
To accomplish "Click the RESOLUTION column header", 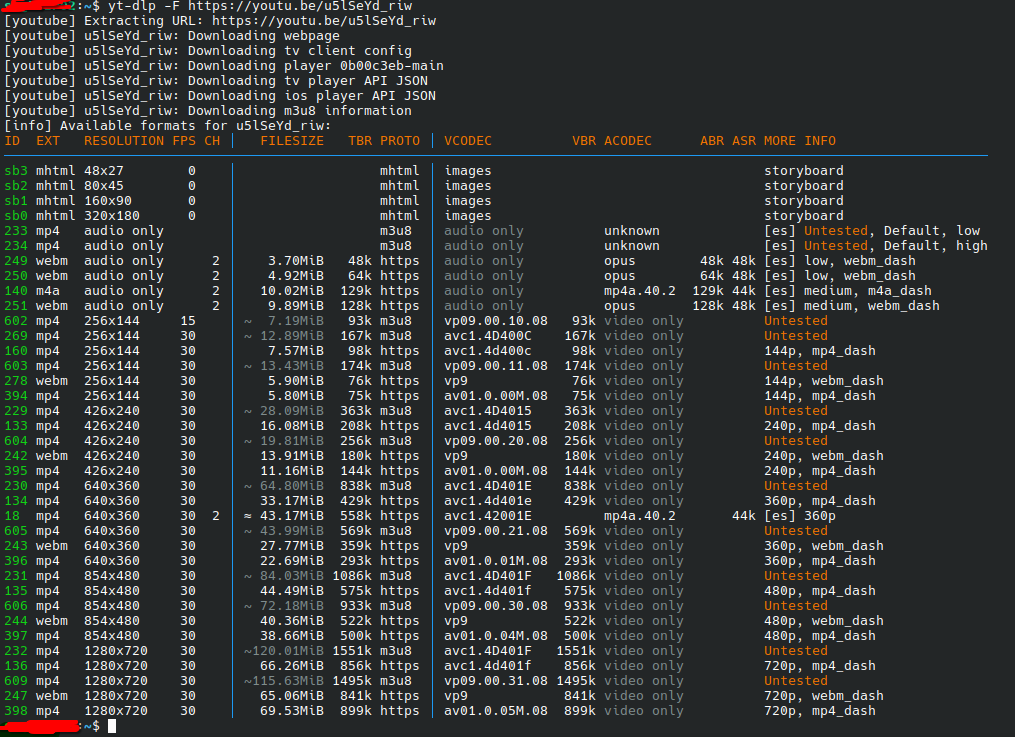I will [124, 141].
